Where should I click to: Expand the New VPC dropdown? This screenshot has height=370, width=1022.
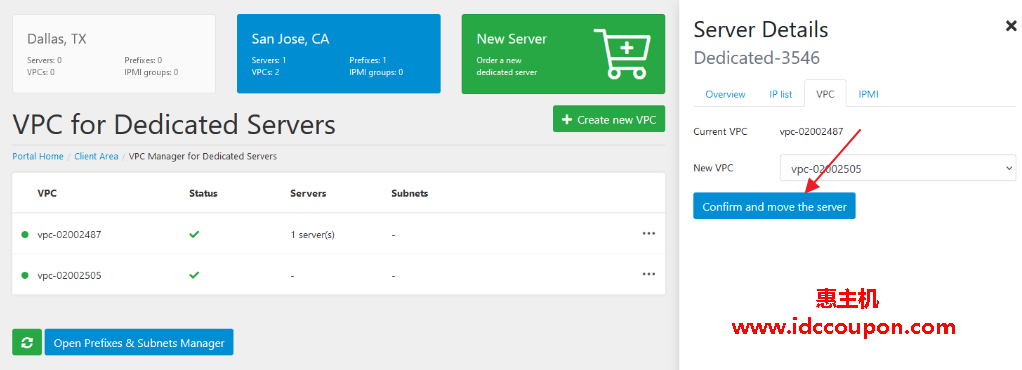(x=898, y=169)
